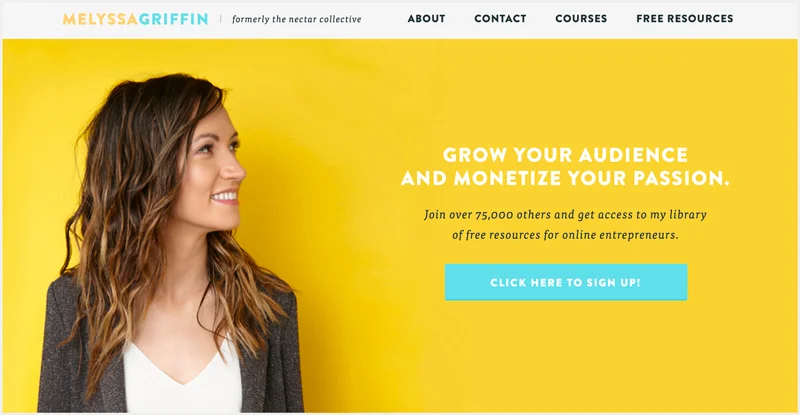Click the 'formerly the nectar collective' tagline

point(296,19)
